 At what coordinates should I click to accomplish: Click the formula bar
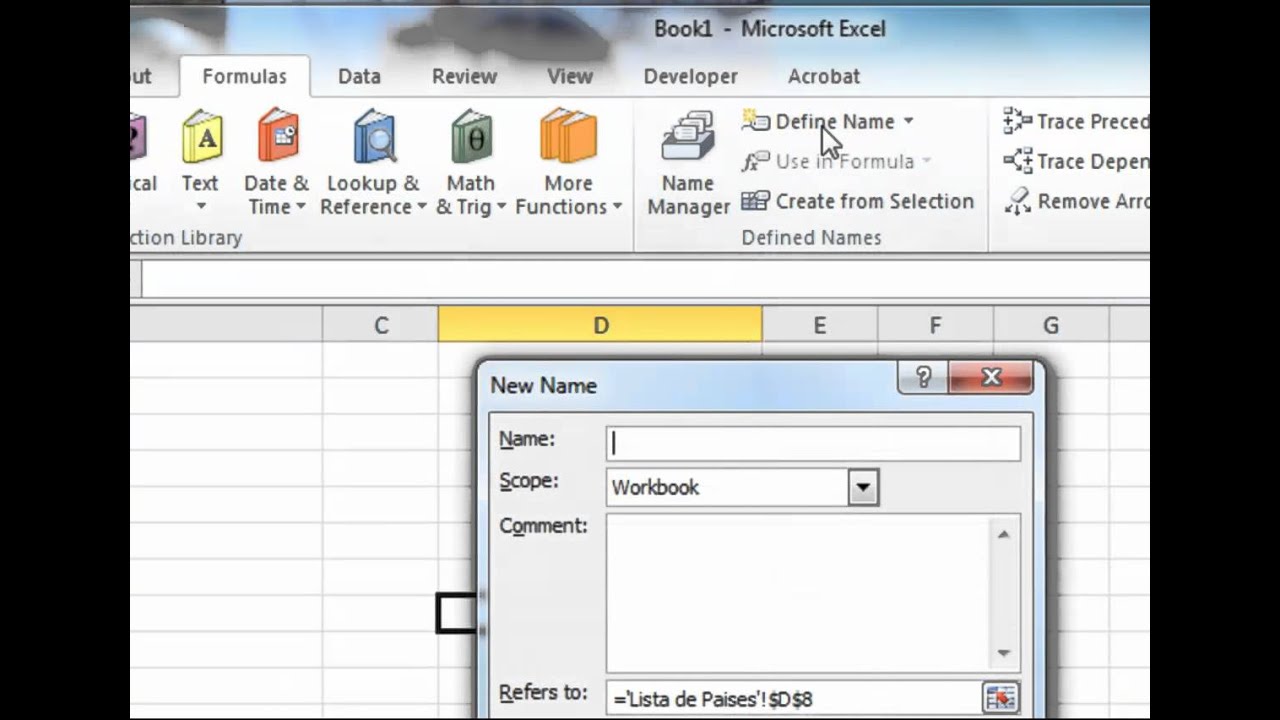(646, 280)
